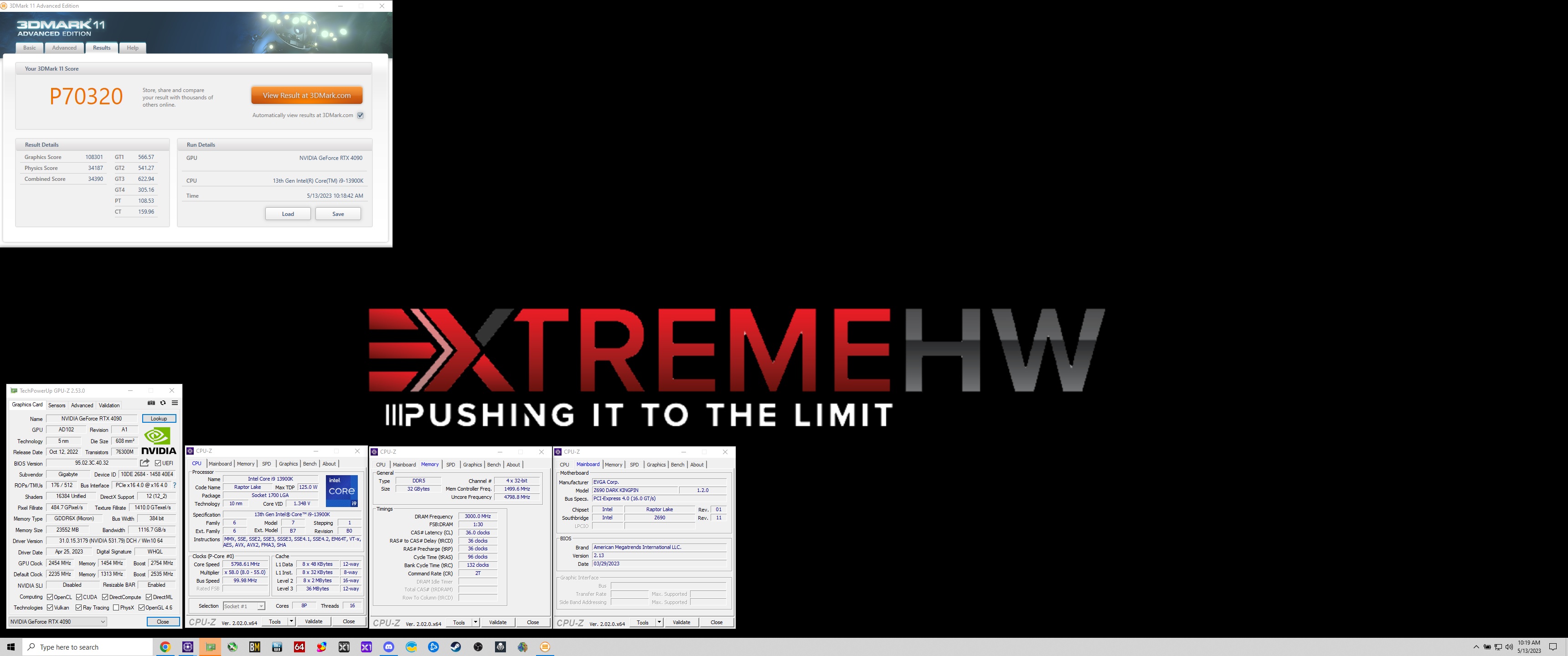Expand Tools arrow in CPU-Z CPU window
The image size is (1568, 656).
(x=291, y=621)
